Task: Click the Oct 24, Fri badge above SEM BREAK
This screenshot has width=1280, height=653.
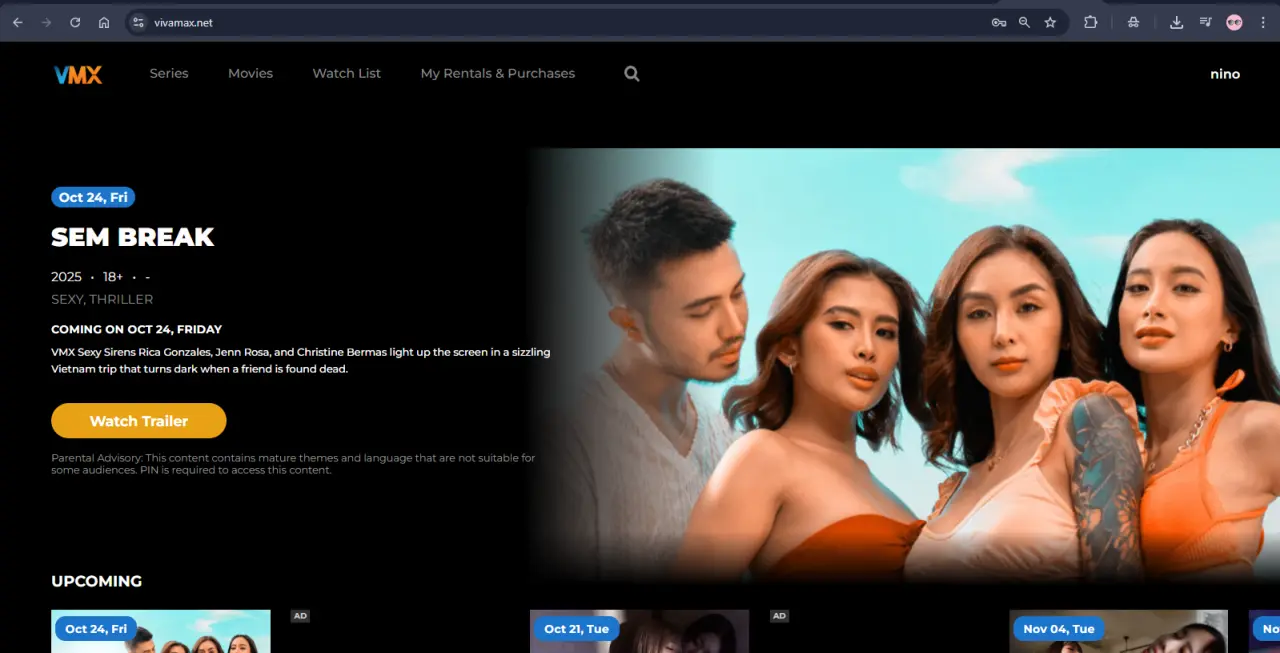Action: [93, 197]
